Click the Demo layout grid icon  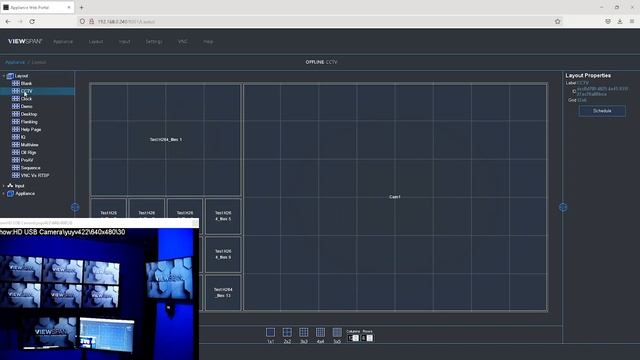[16, 107]
